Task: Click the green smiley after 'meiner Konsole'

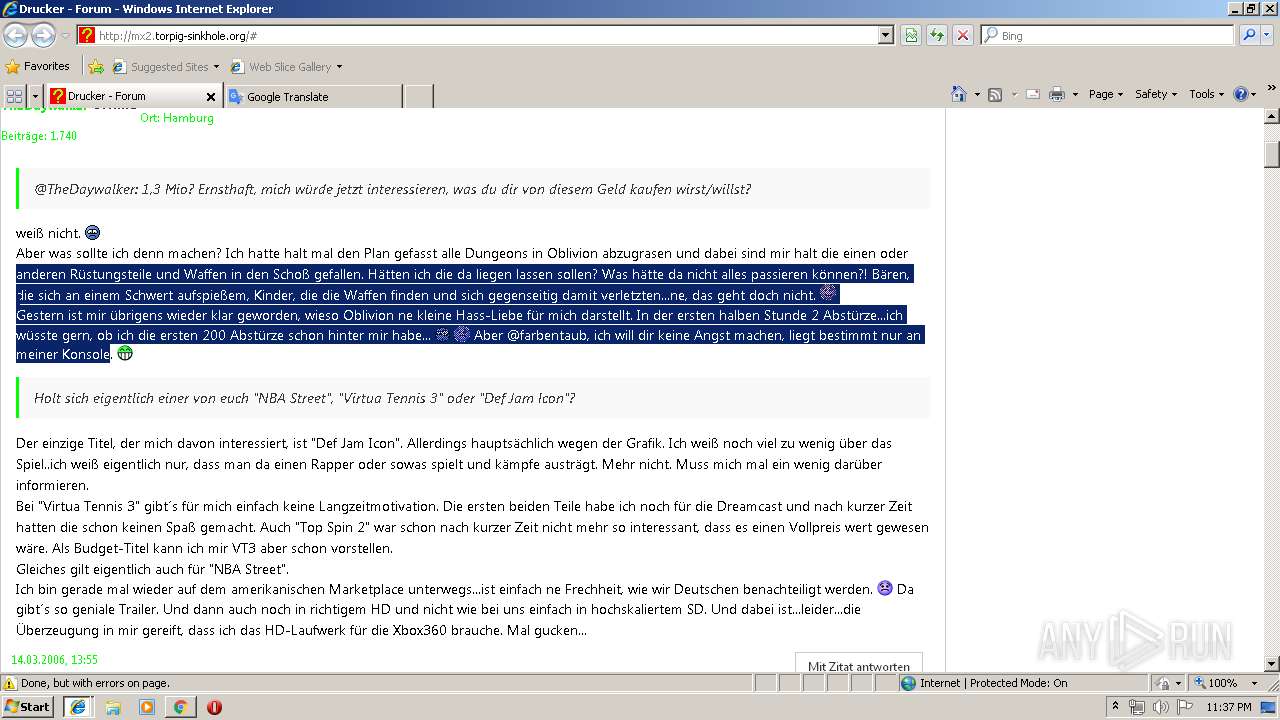Action: (125, 353)
